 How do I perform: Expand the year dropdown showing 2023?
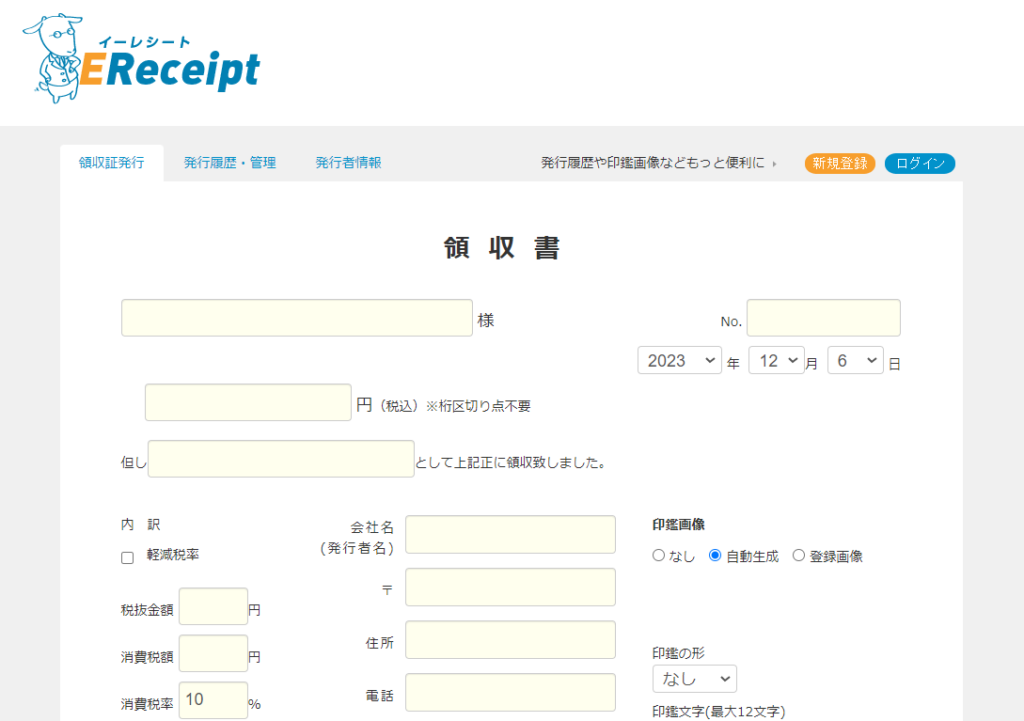coord(679,361)
